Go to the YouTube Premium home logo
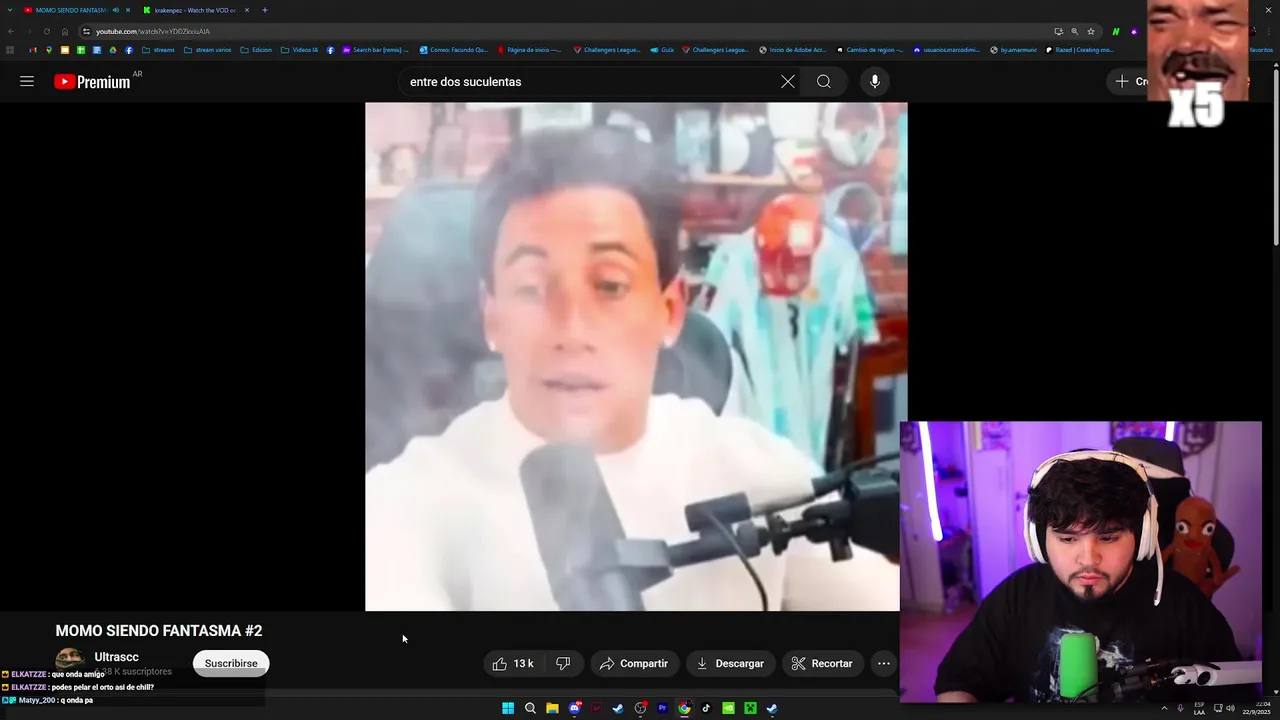 tap(92, 82)
